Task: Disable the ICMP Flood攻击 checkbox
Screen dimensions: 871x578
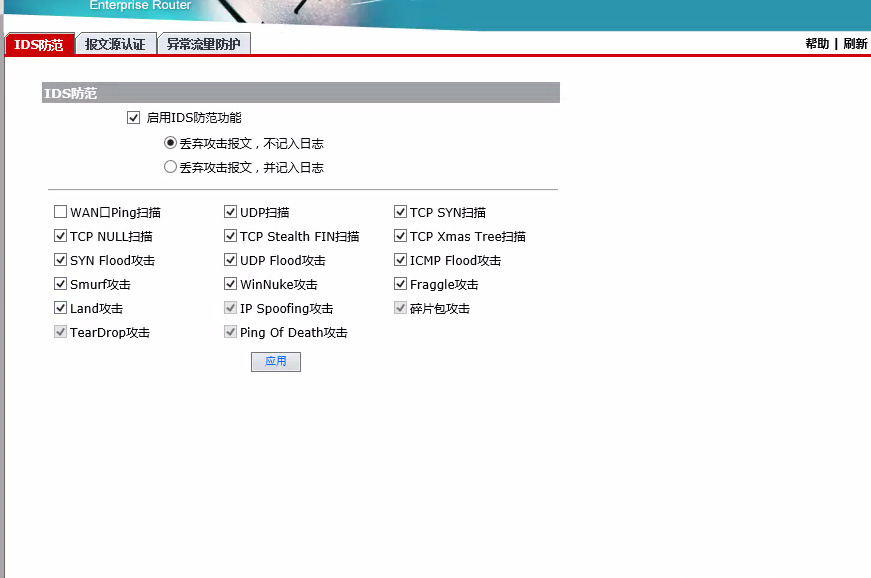Action: (x=401, y=260)
